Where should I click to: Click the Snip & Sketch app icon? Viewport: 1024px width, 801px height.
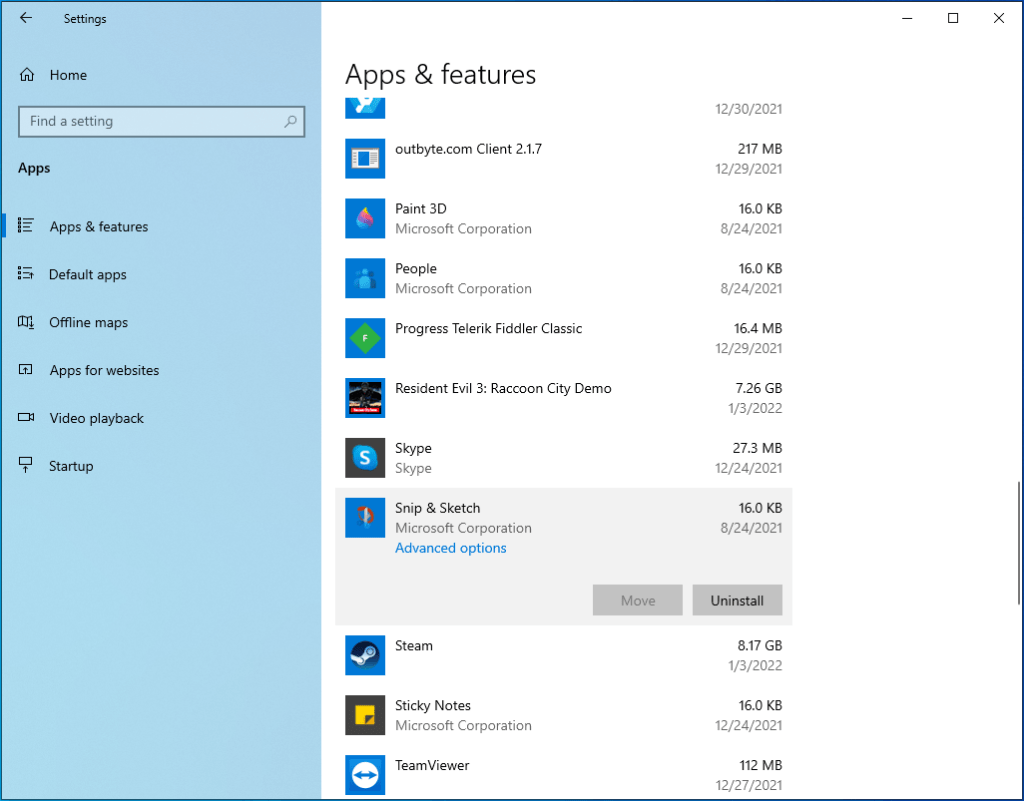click(365, 518)
